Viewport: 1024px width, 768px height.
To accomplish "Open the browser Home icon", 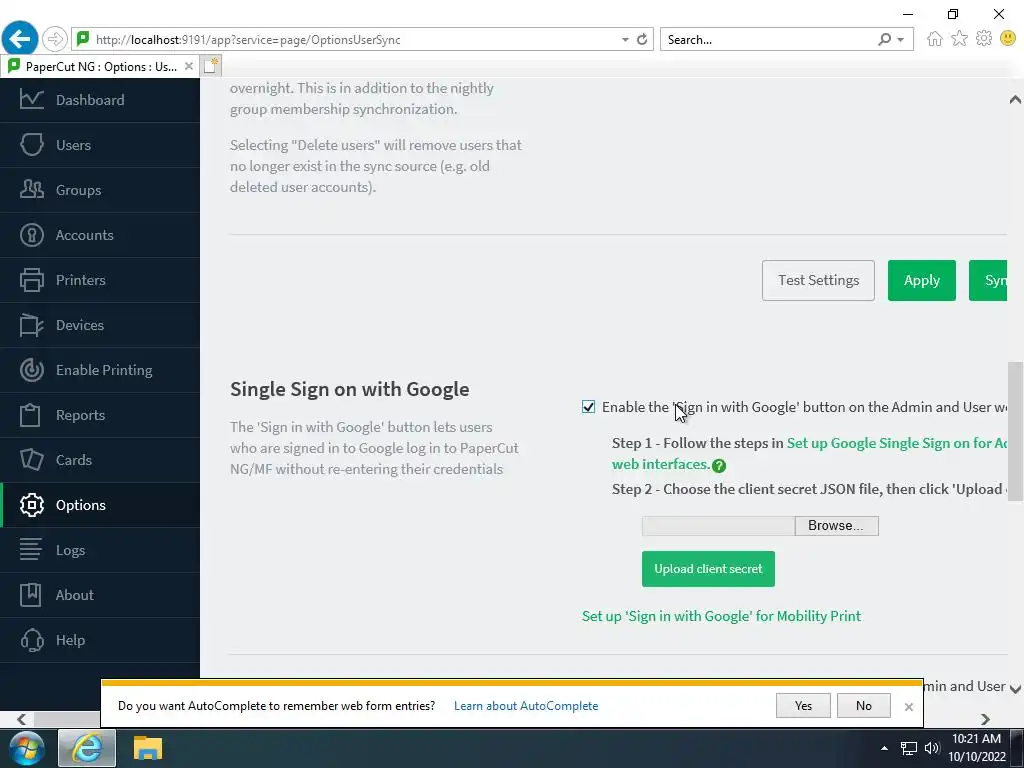I will pos(935,39).
